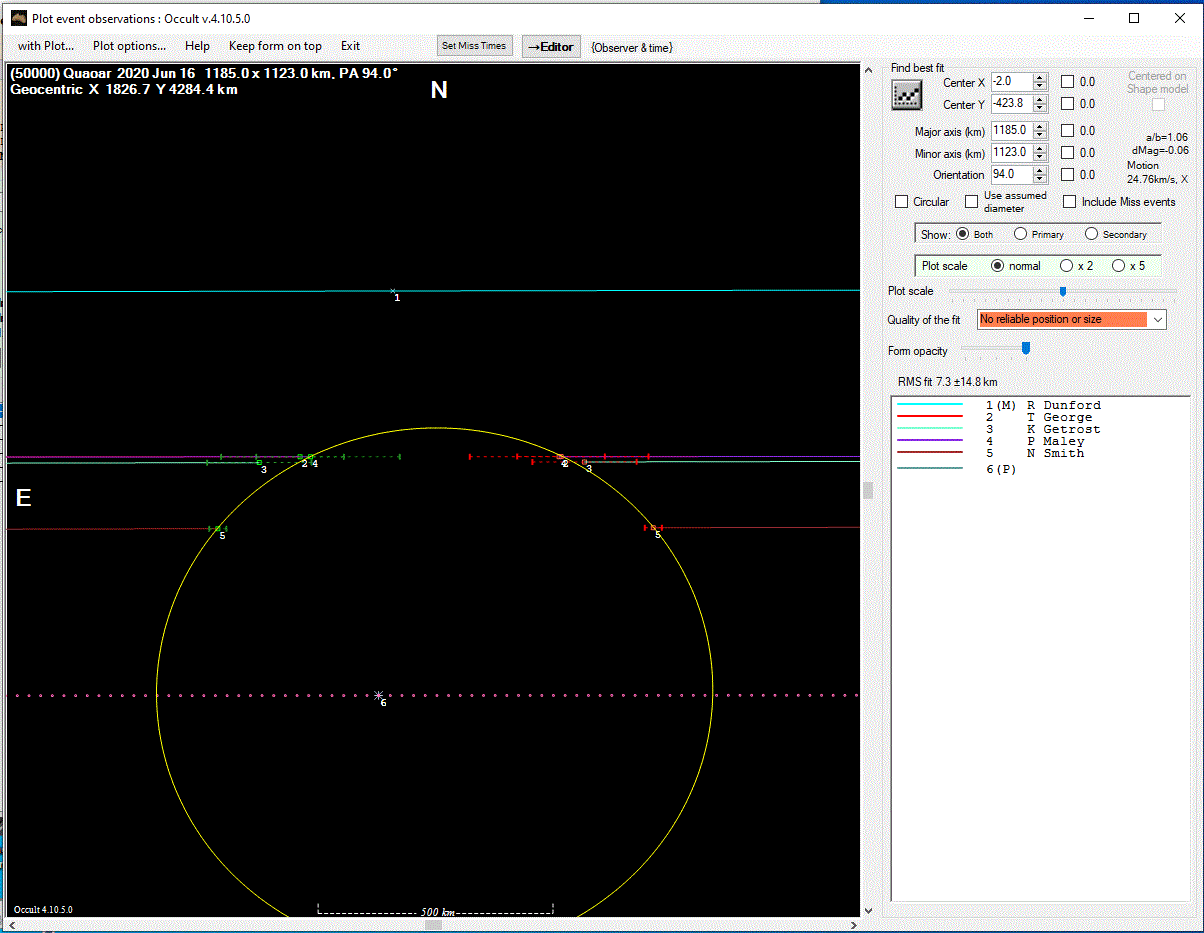Open the Help menu
This screenshot has height=933, width=1204.
[197, 46]
